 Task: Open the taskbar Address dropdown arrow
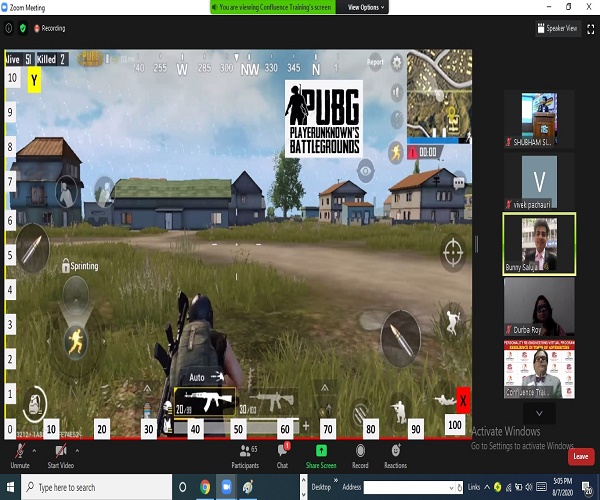click(451, 487)
